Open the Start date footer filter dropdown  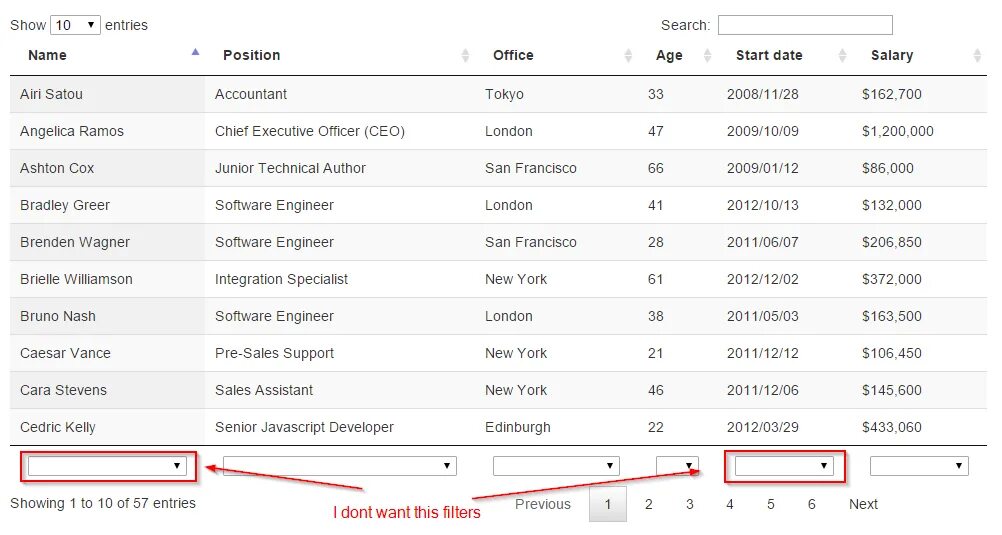(784, 466)
